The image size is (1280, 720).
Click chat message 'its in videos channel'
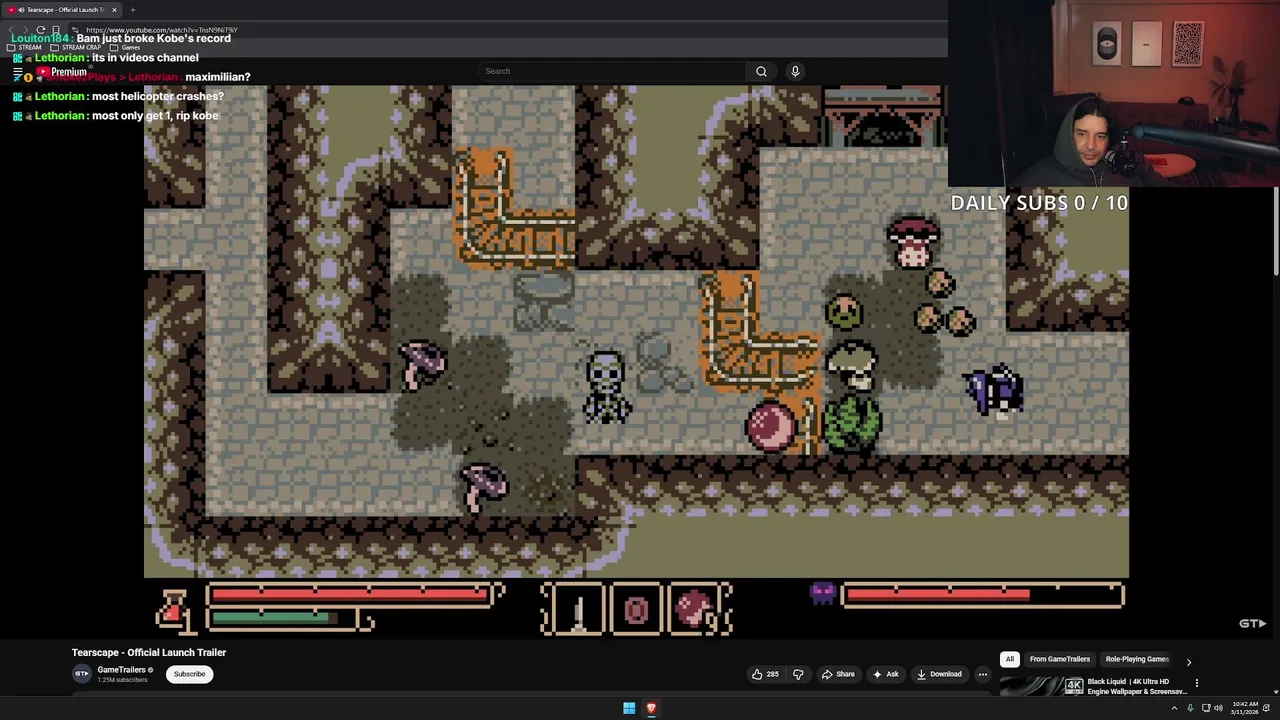click(145, 58)
